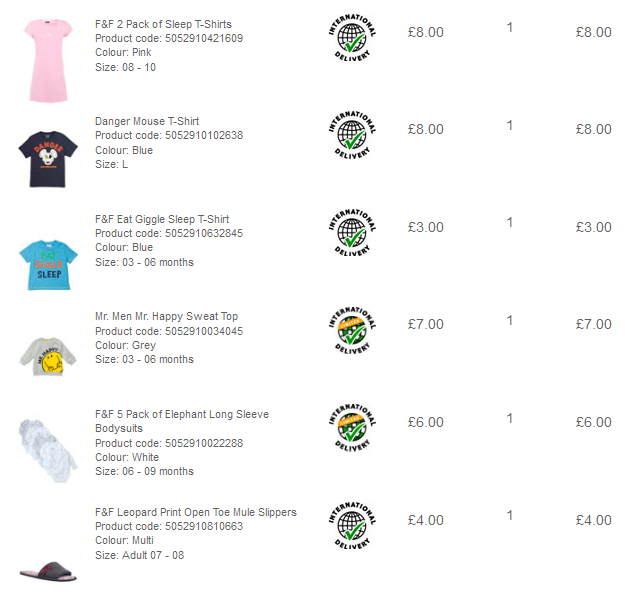Open Mr. Men Mr. Happy Sweat Top link
The width and height of the screenshot is (630, 596).
(x=166, y=316)
